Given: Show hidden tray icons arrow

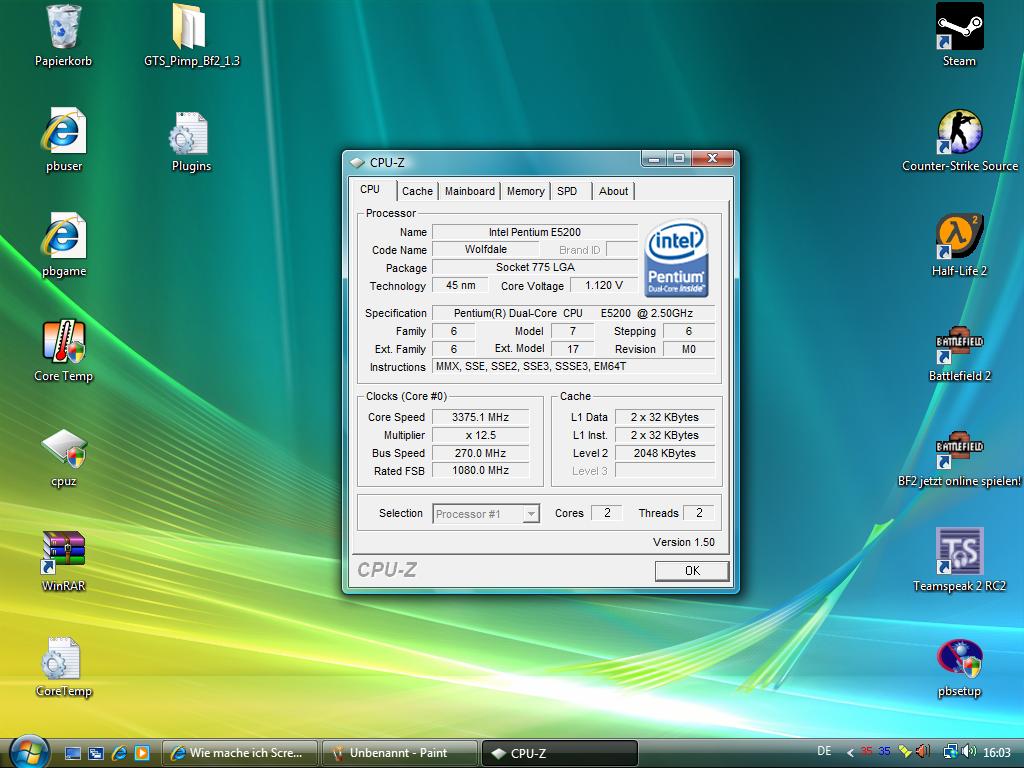Looking at the screenshot, I should (x=850, y=753).
